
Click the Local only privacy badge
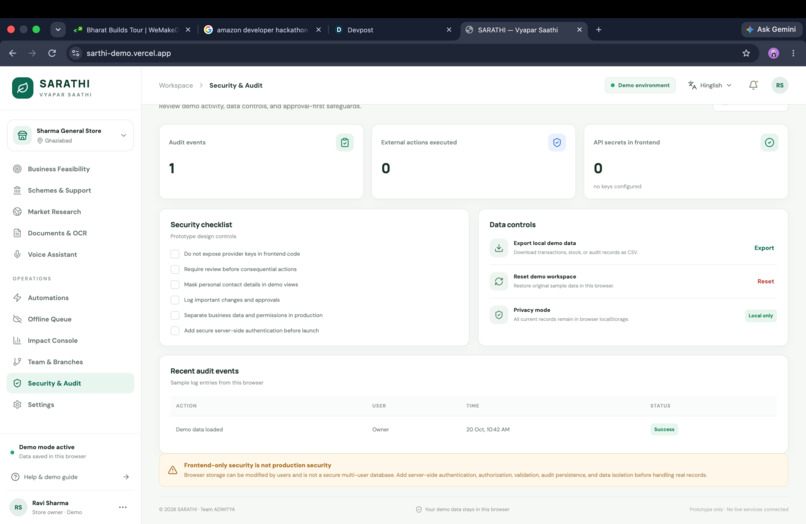click(761, 316)
